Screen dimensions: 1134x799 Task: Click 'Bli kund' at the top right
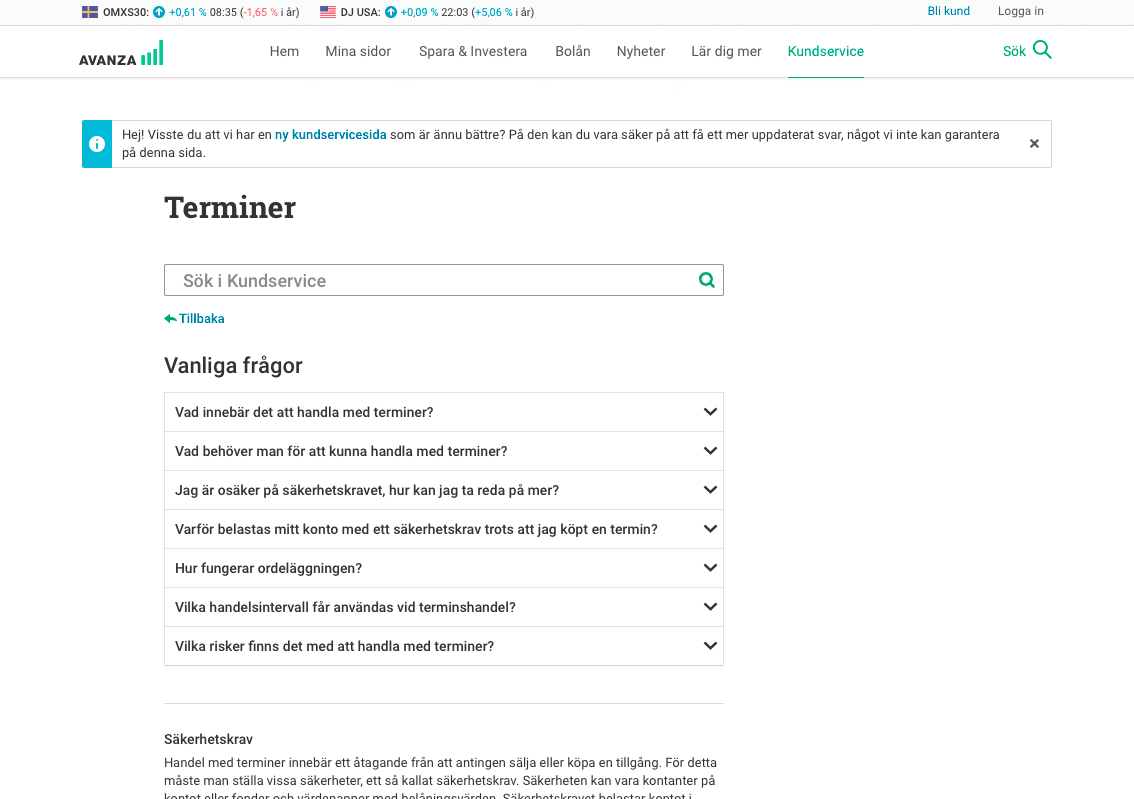tap(948, 11)
